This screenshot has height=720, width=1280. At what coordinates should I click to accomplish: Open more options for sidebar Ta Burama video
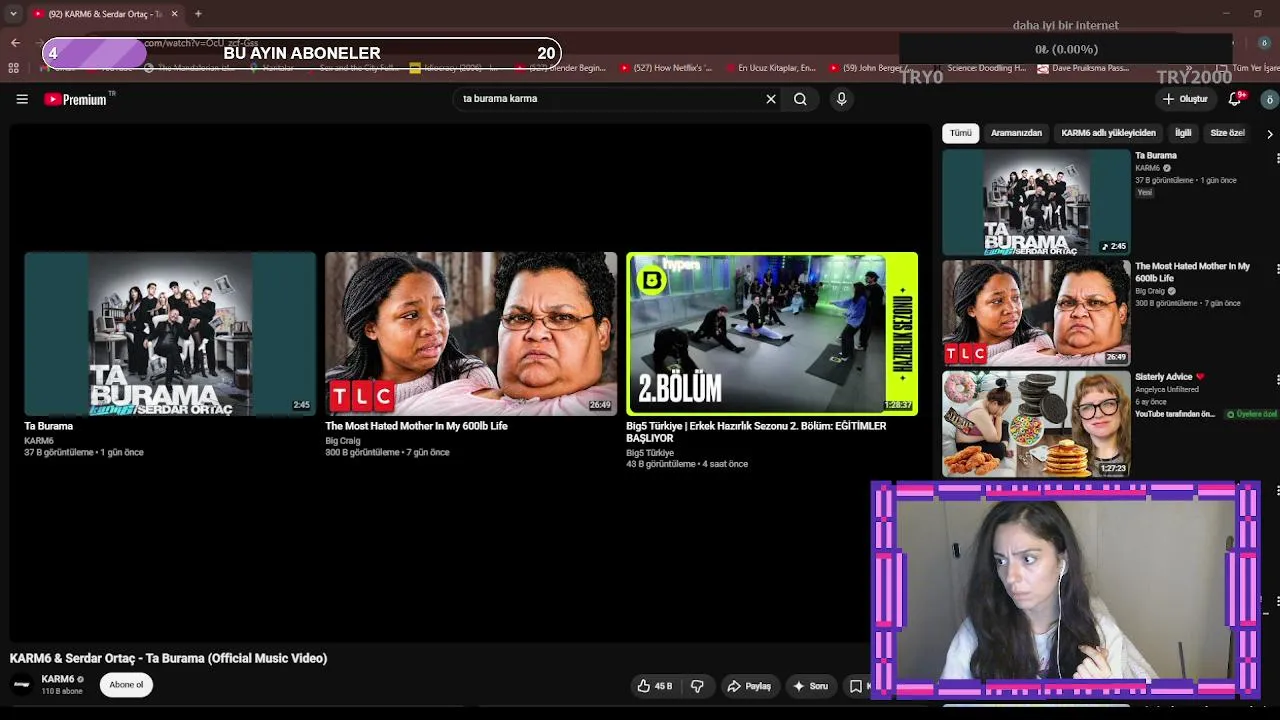(x=1277, y=158)
